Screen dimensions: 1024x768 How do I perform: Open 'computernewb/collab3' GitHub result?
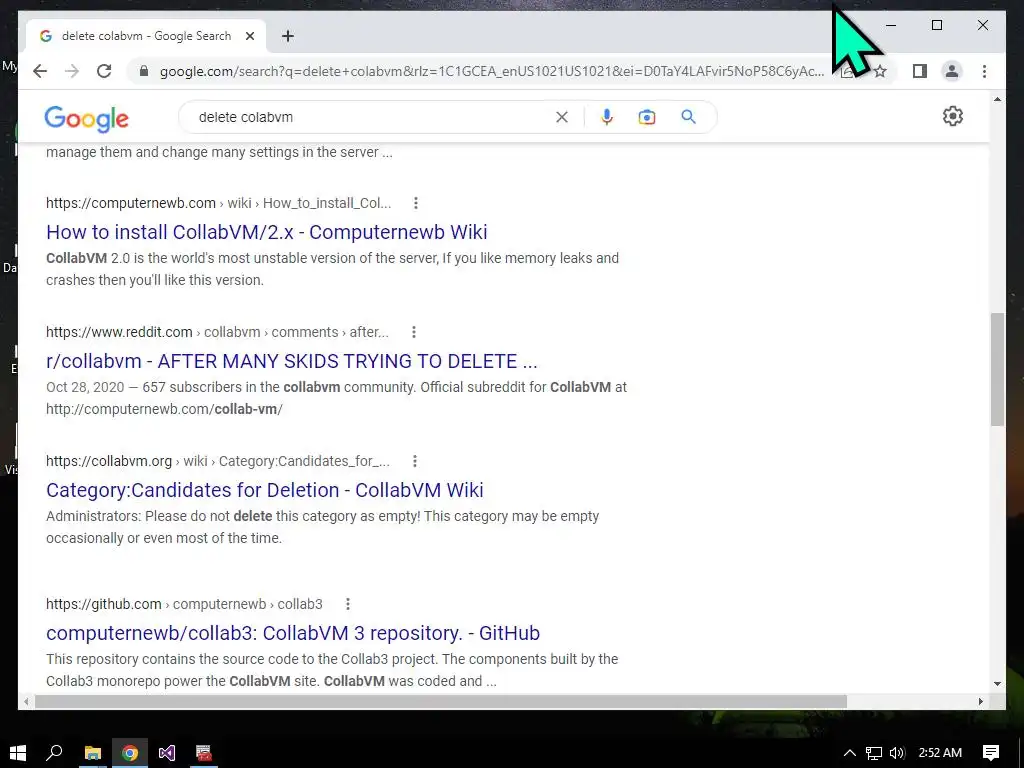point(293,633)
